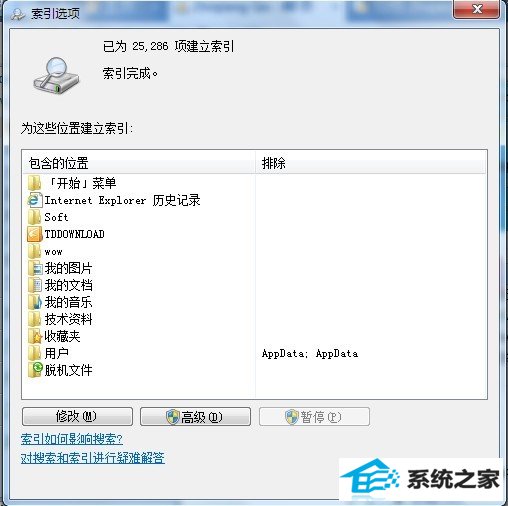Viewport: 508px width, 506px height.
Task: Open advanced options with 高级(D) button
Action: [x=195, y=416]
